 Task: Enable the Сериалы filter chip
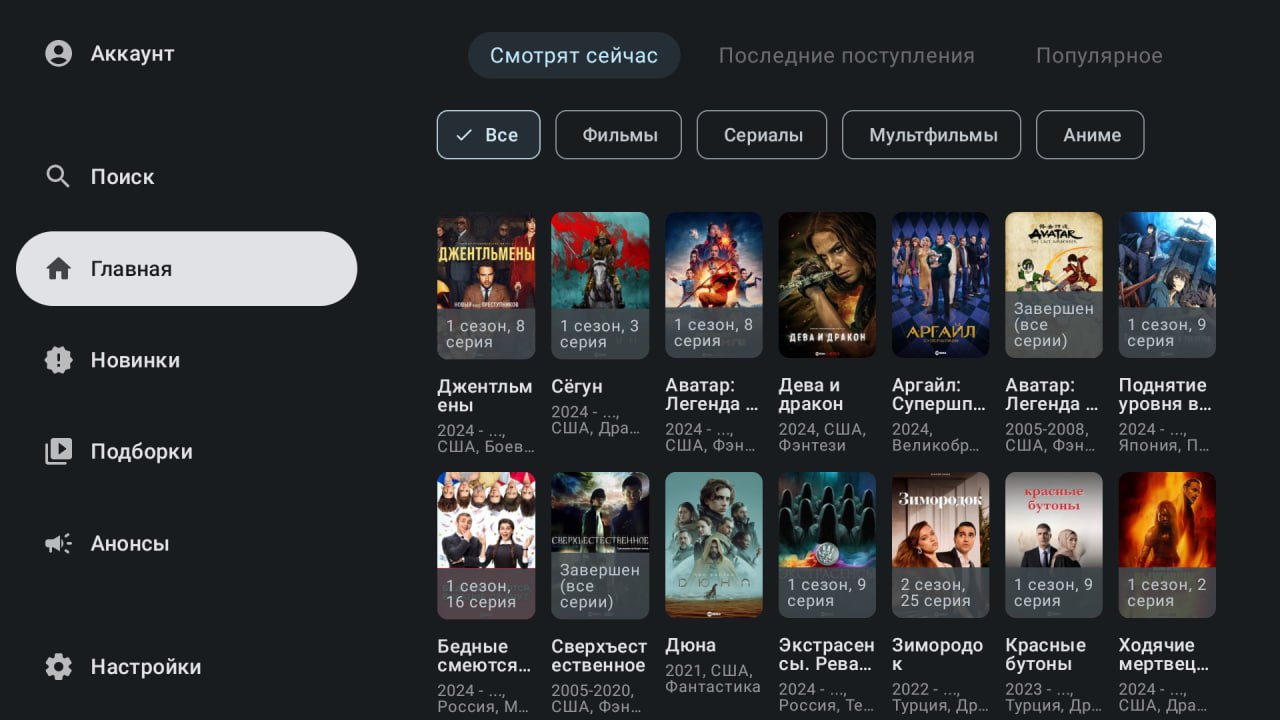coord(762,135)
